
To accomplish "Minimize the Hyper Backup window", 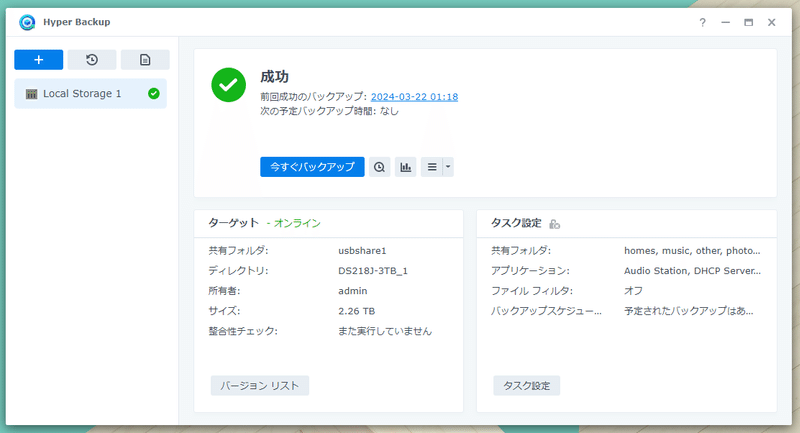I will tap(726, 22).
